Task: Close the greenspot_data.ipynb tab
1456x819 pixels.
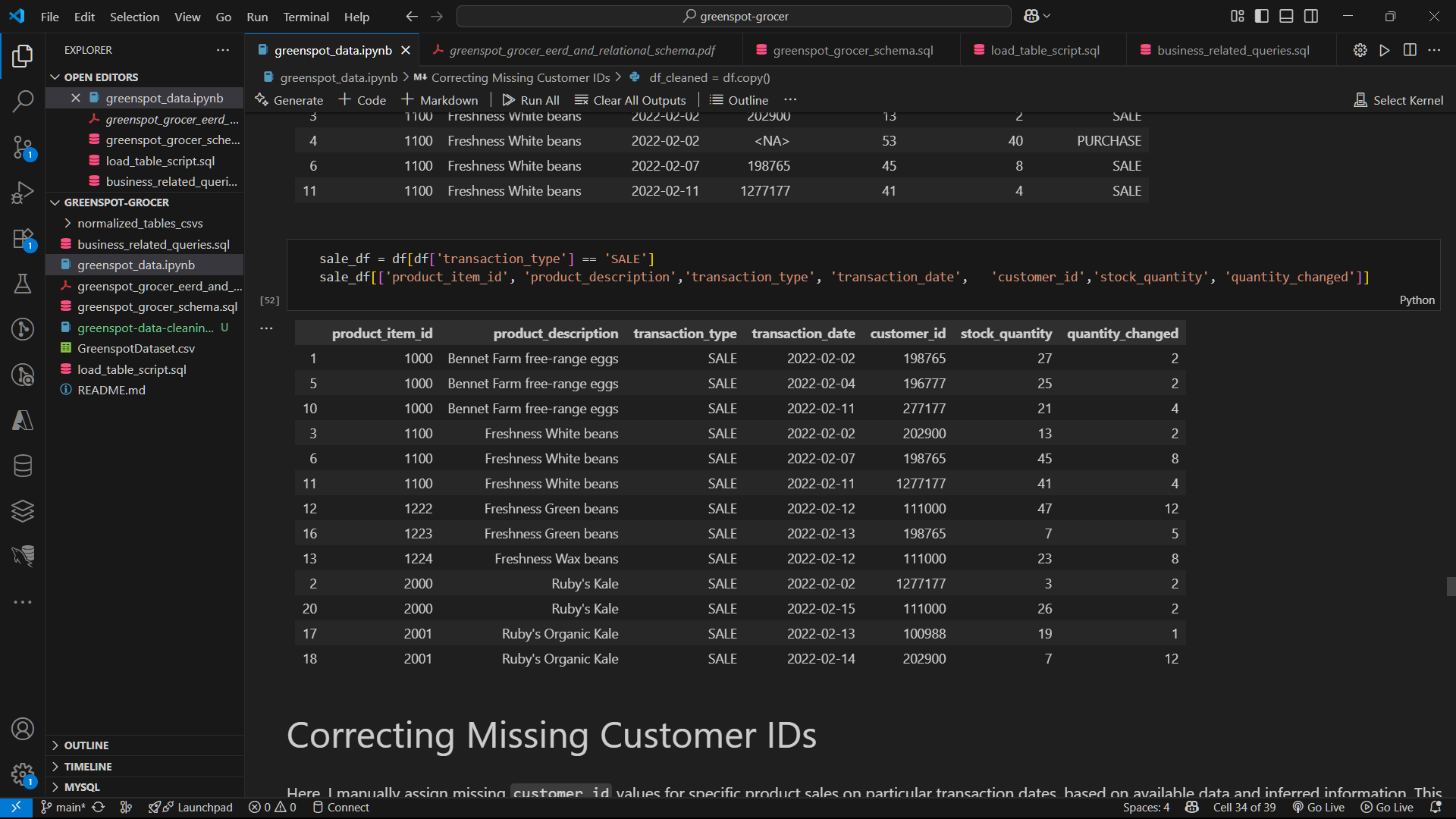Action: (x=406, y=50)
